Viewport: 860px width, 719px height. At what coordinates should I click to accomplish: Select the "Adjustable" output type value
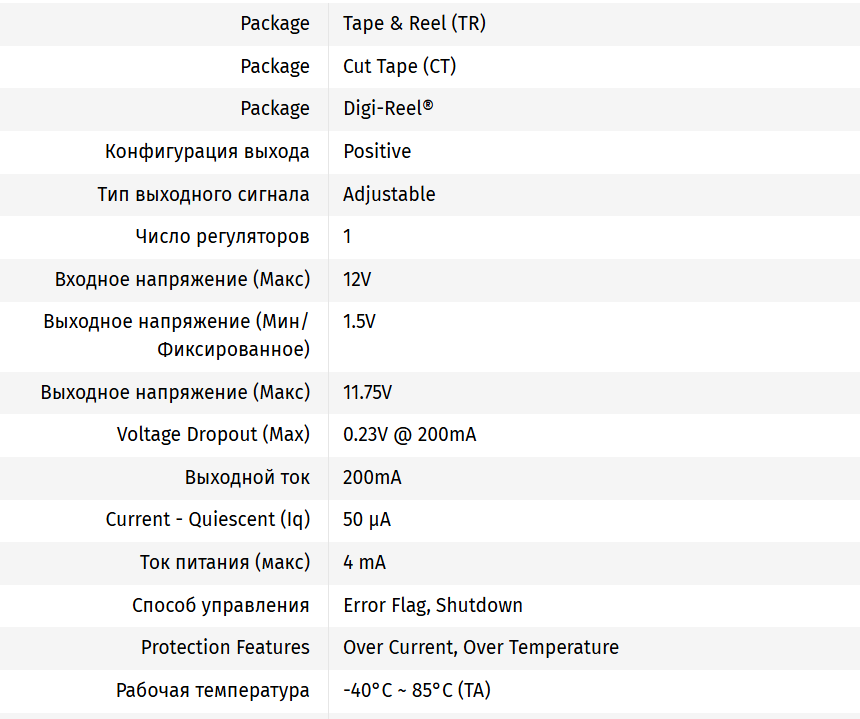389,194
